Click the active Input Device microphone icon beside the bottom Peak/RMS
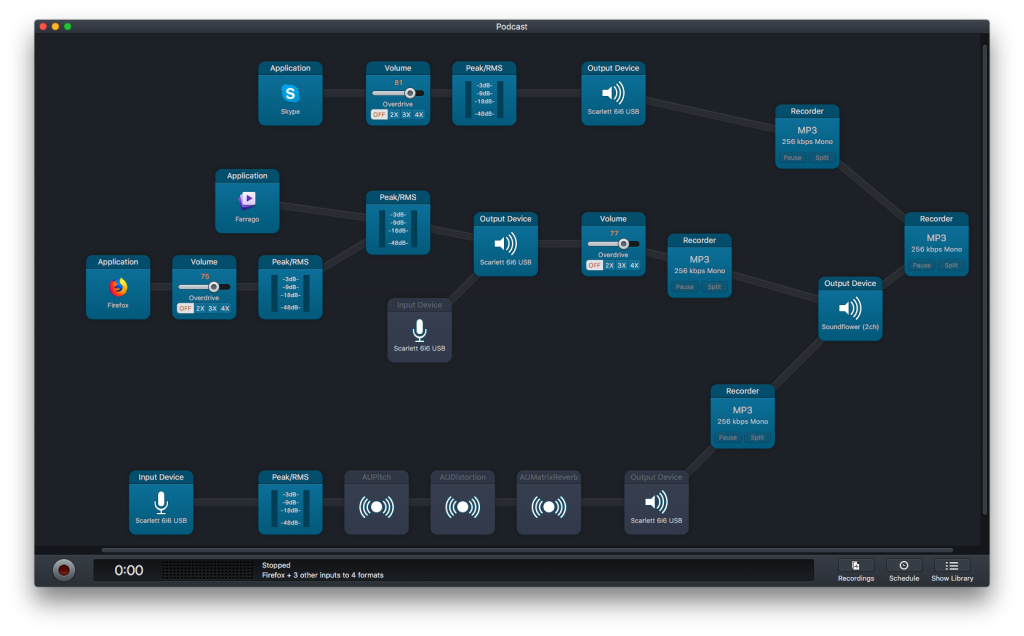 (161, 503)
